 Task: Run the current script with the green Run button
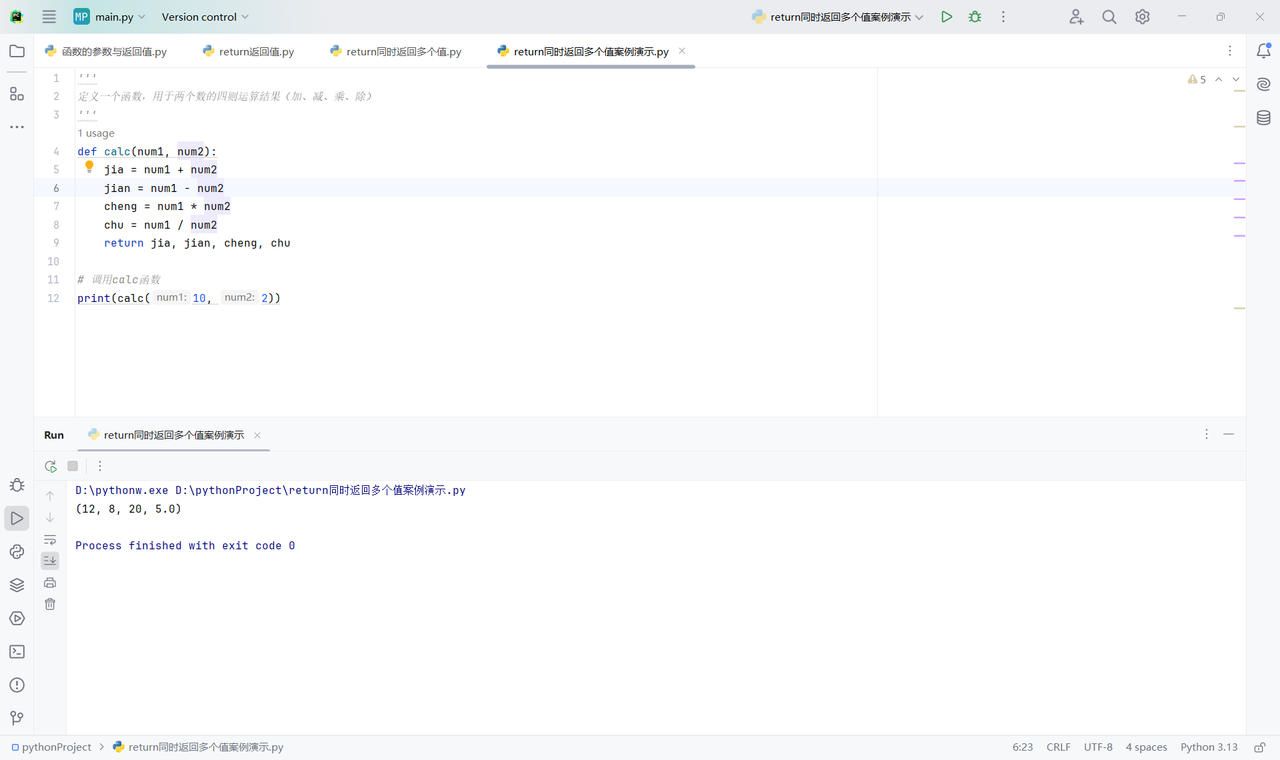[x=946, y=16]
